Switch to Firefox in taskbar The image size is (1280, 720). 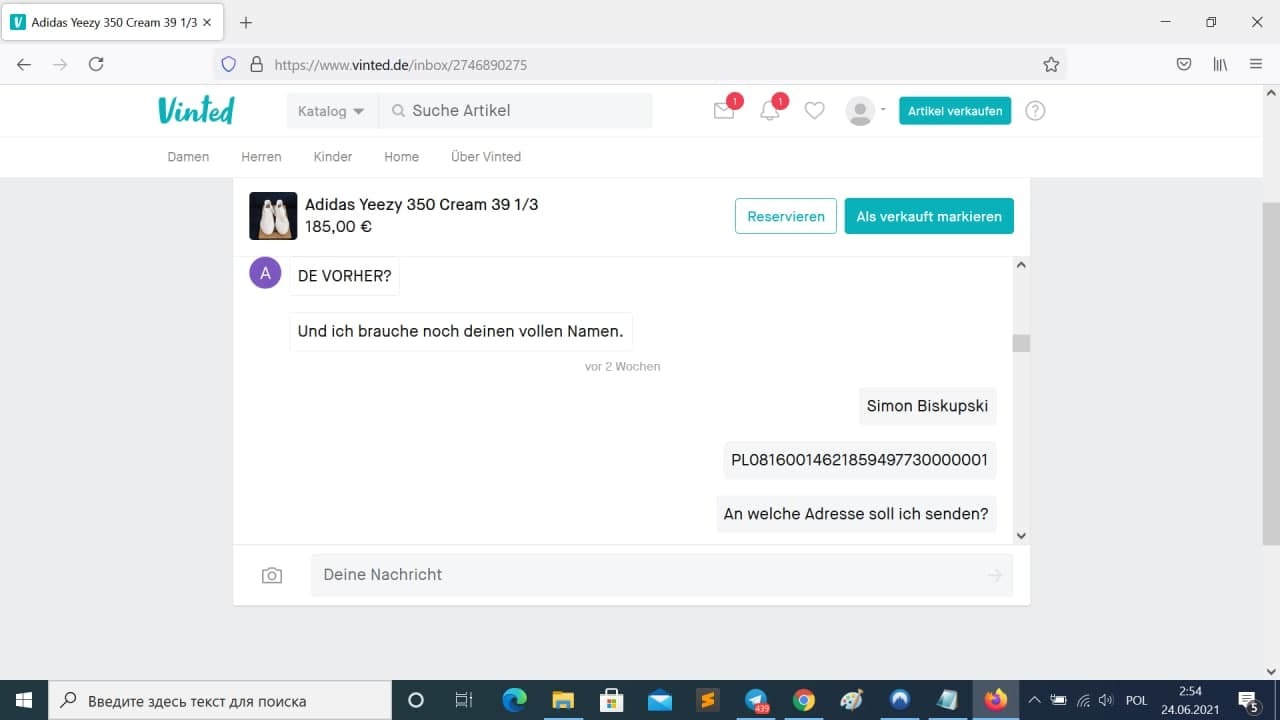coord(996,700)
